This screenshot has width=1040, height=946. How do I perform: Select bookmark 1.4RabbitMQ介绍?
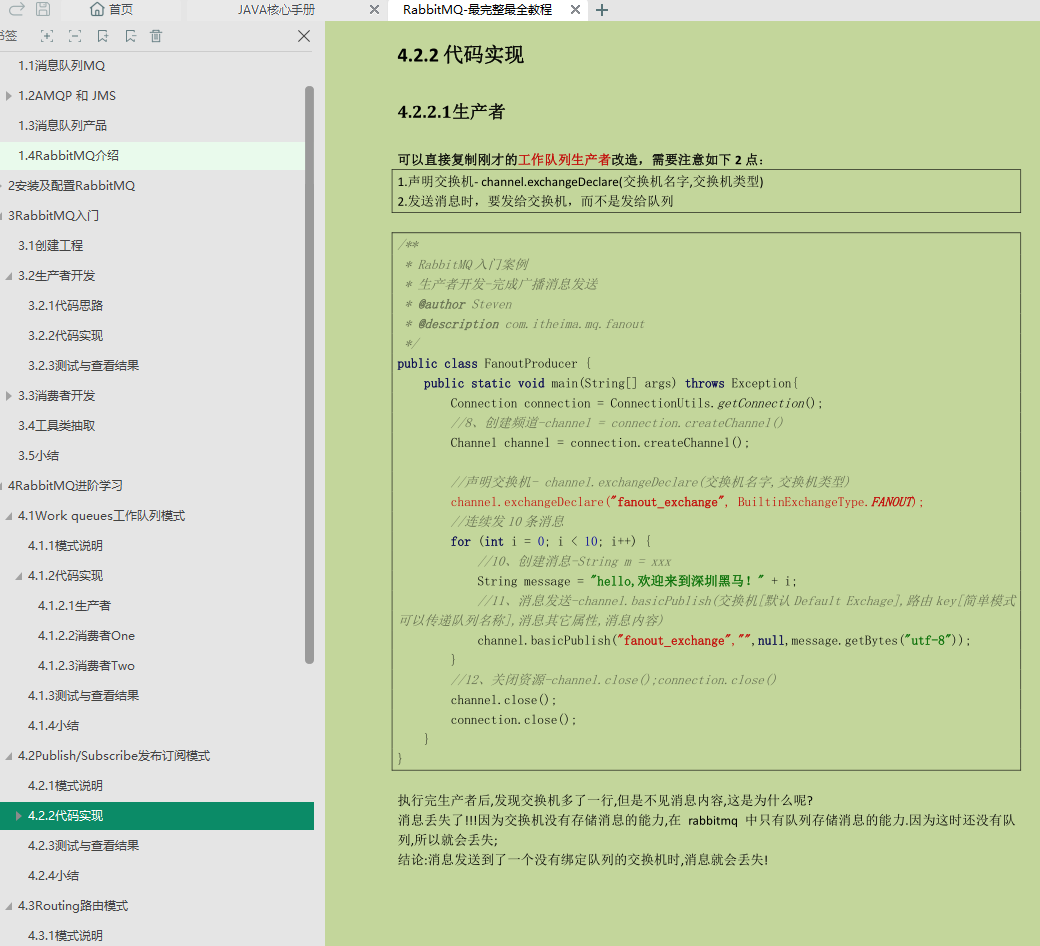pyautogui.click(x=68, y=155)
